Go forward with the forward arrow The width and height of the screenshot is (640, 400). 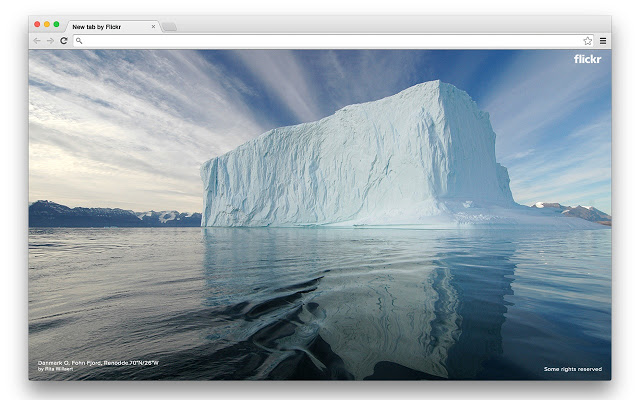[50, 41]
